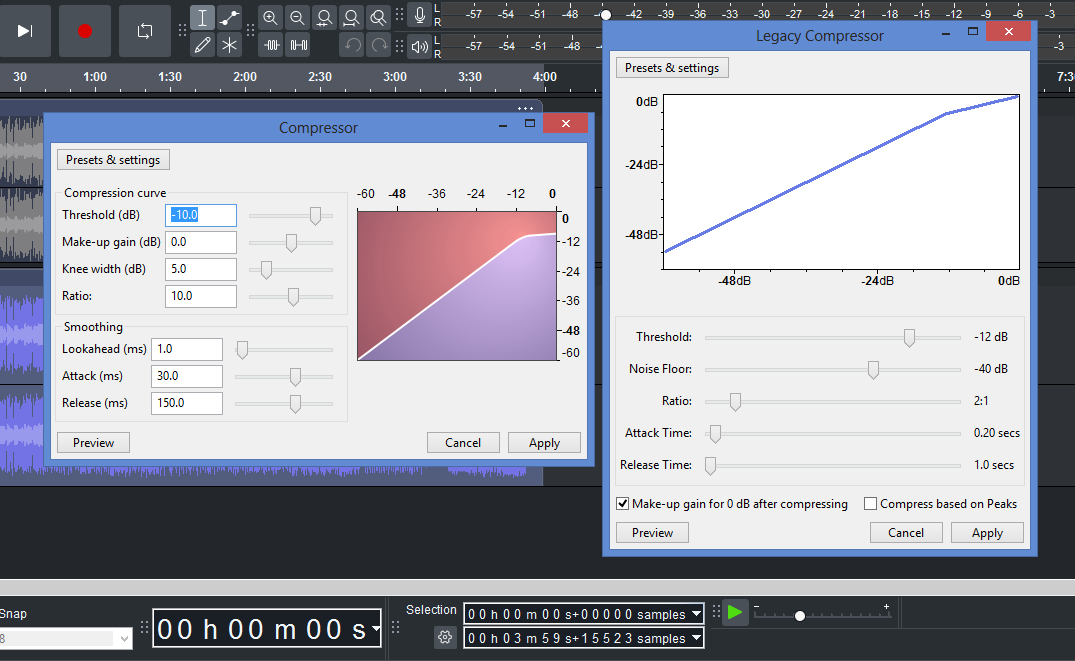The height and width of the screenshot is (661, 1075).
Task: Click the Undo arrow icon
Action: tap(349, 44)
